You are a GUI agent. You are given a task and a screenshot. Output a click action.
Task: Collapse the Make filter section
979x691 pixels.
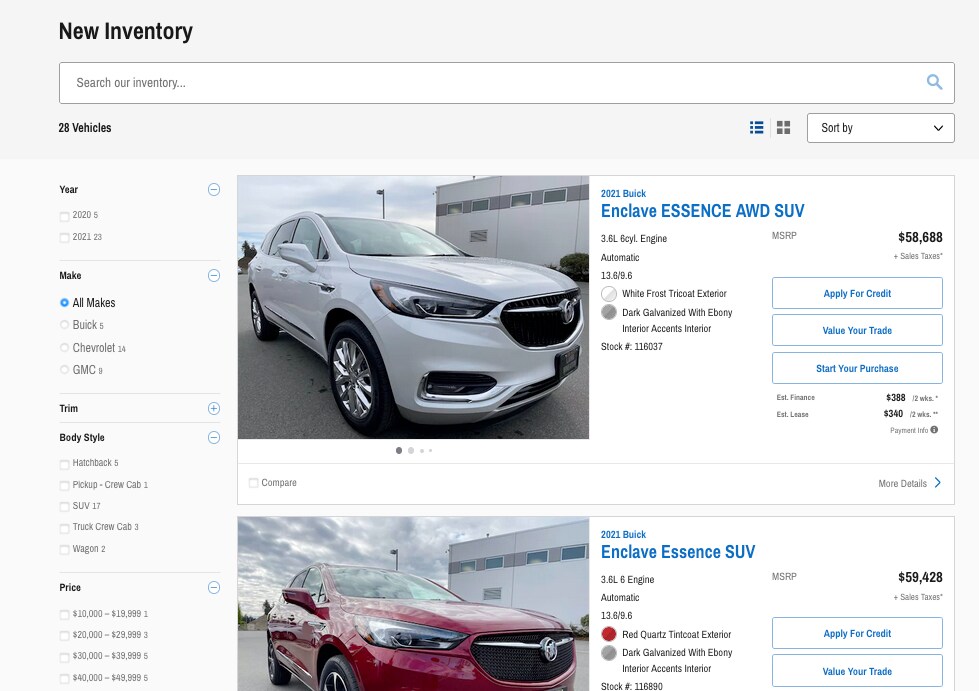pos(214,275)
